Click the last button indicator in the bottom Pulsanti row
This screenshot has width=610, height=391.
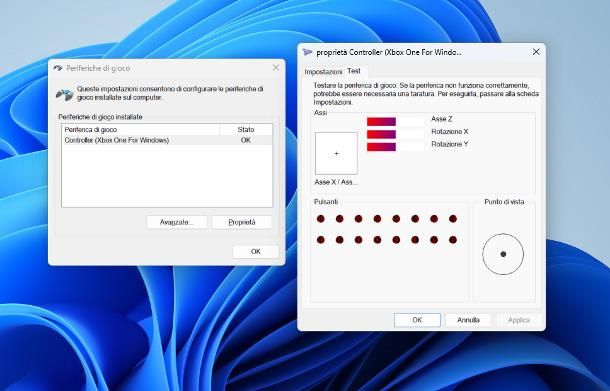point(453,240)
